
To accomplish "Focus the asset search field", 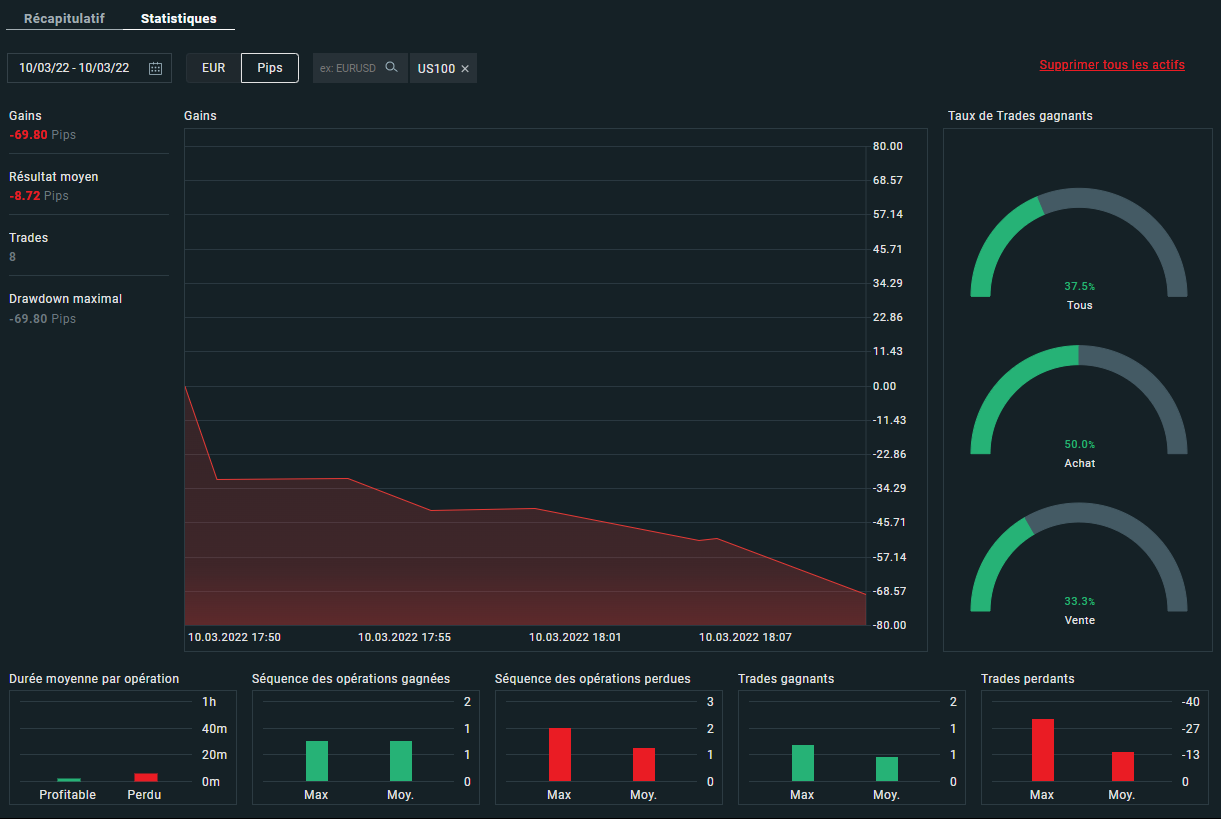I will click(348, 68).
